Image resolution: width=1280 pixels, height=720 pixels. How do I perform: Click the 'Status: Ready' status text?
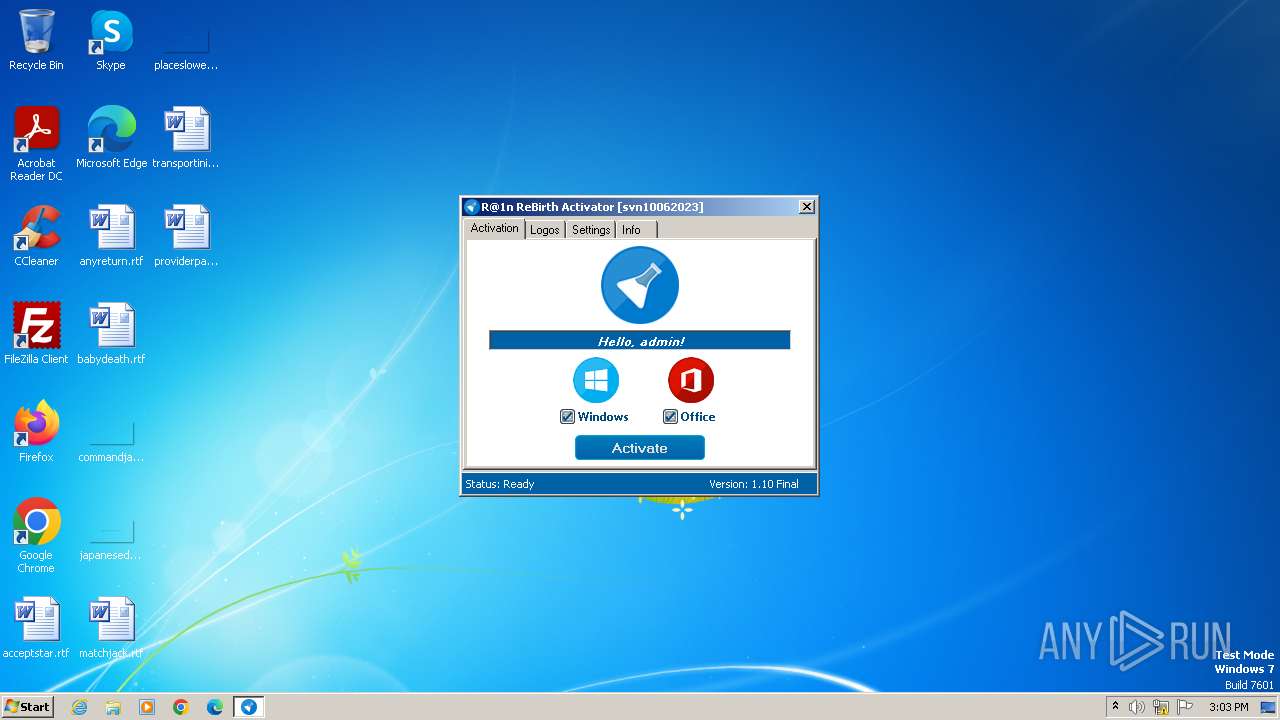[x=500, y=484]
